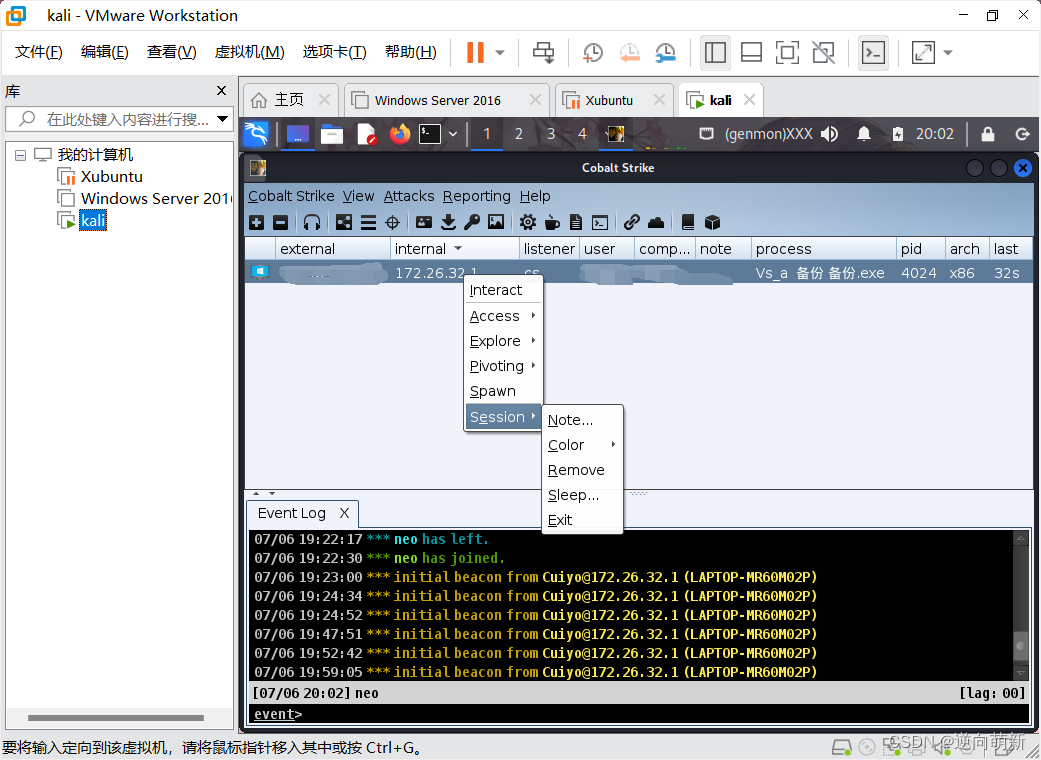Expand the Pivoting submenu
The width and height of the screenshot is (1041, 760).
tap(504, 366)
